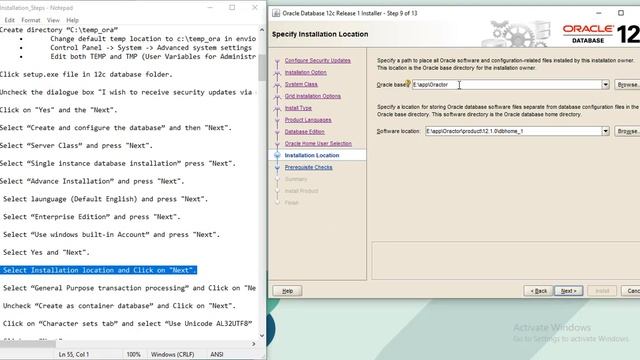Screen dimensions: 640x360
Task: Click Next in the Oracle installer
Action: (569, 291)
